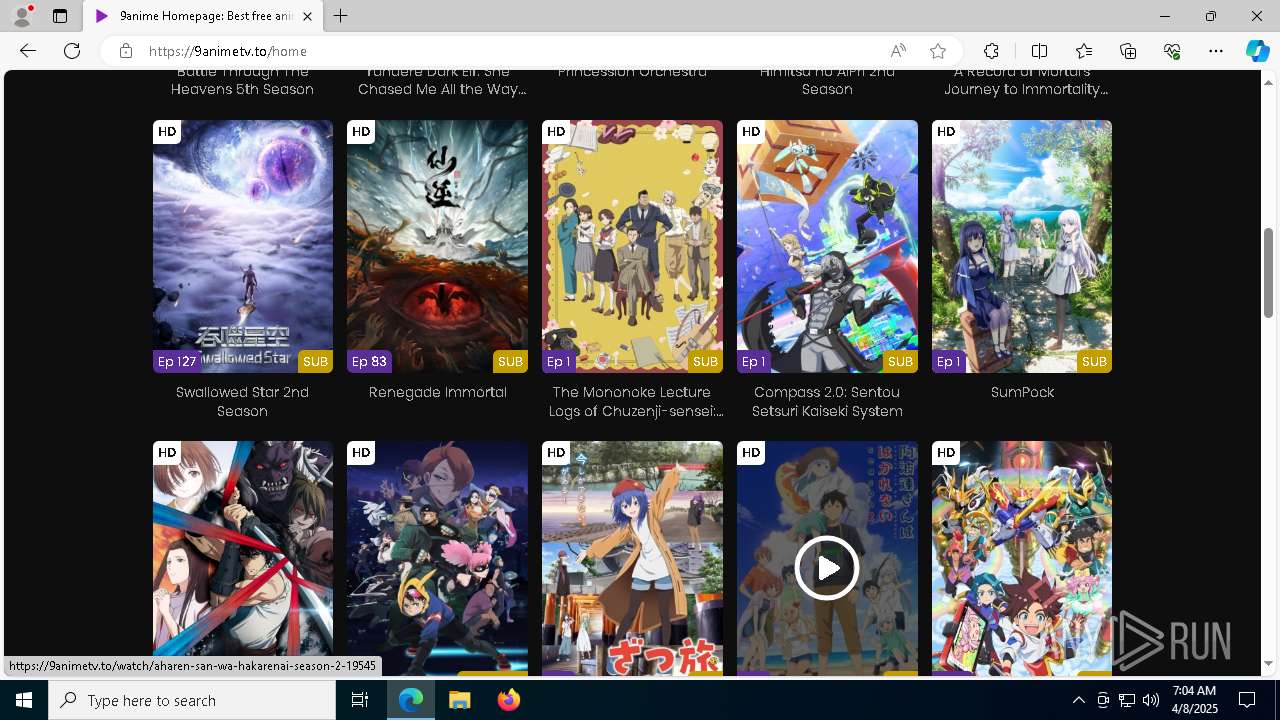Open a new tab with plus
Screen dimensions: 1280x720
[x=341, y=16]
